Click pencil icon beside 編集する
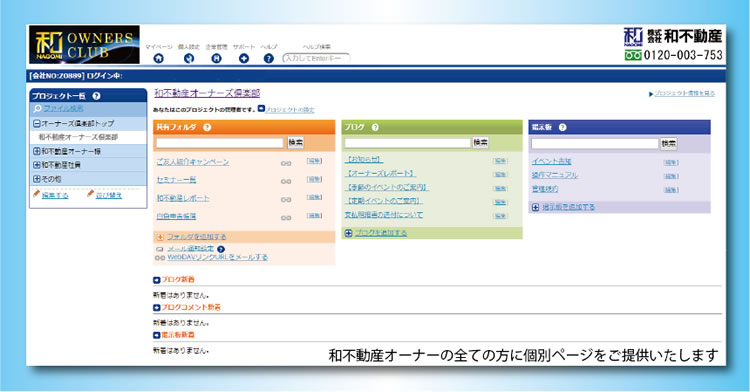This screenshot has height=392, width=750. [36, 194]
